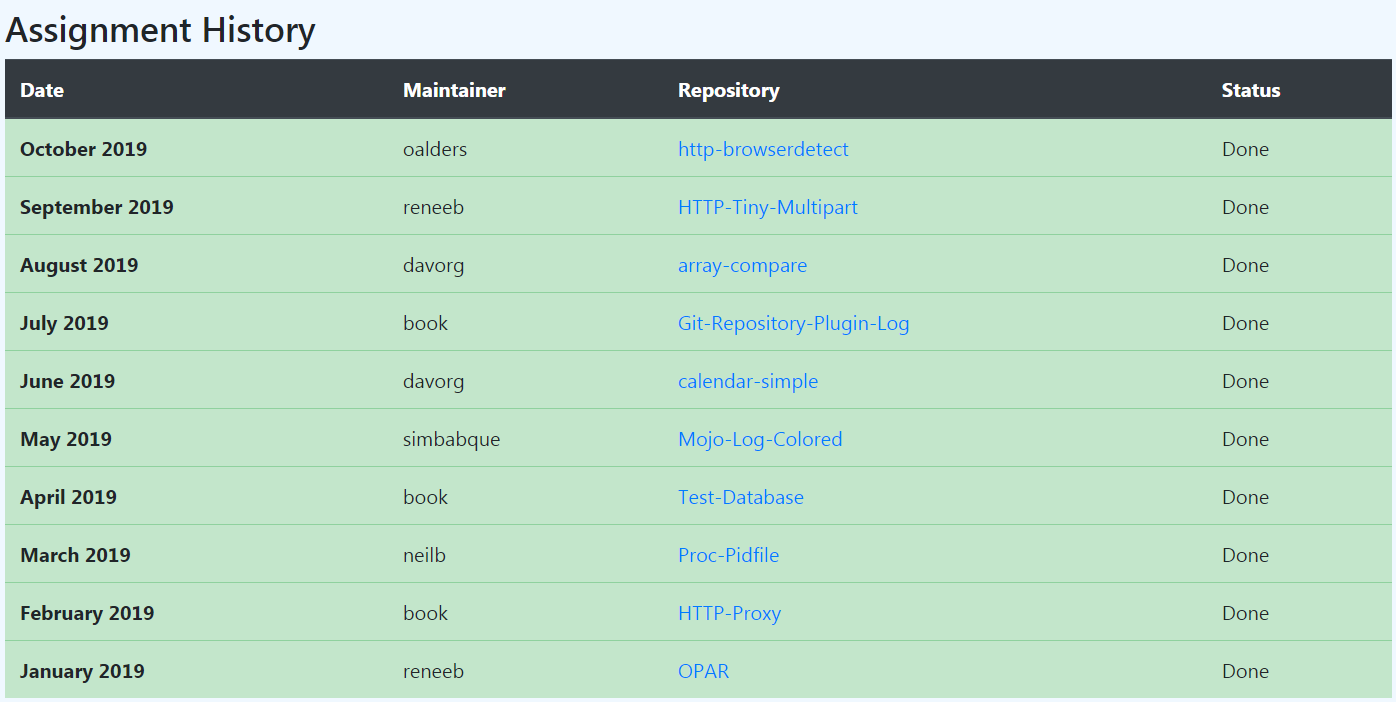Click Done status in January 2019 row

(x=1245, y=671)
